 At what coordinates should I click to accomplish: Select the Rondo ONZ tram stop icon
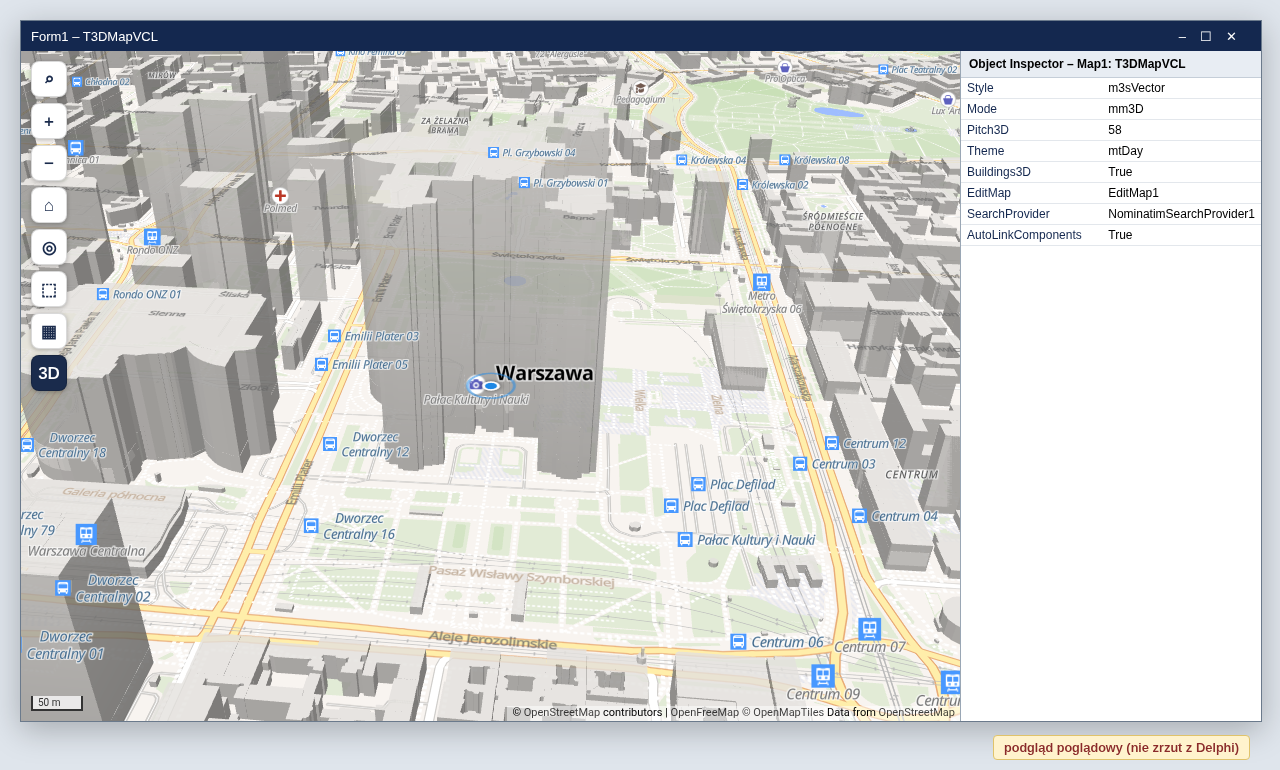click(x=152, y=237)
